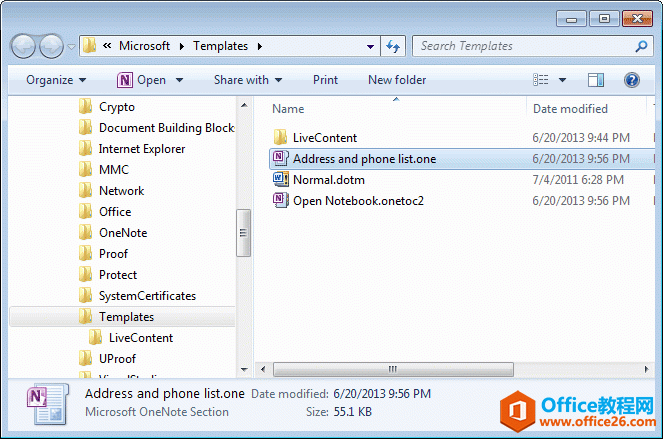
Task: Click the Change your view icon
Action: click(541, 80)
